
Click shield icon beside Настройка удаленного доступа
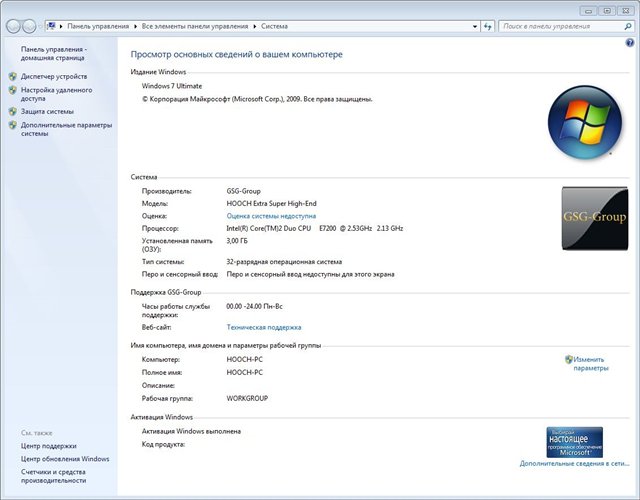coord(13,90)
